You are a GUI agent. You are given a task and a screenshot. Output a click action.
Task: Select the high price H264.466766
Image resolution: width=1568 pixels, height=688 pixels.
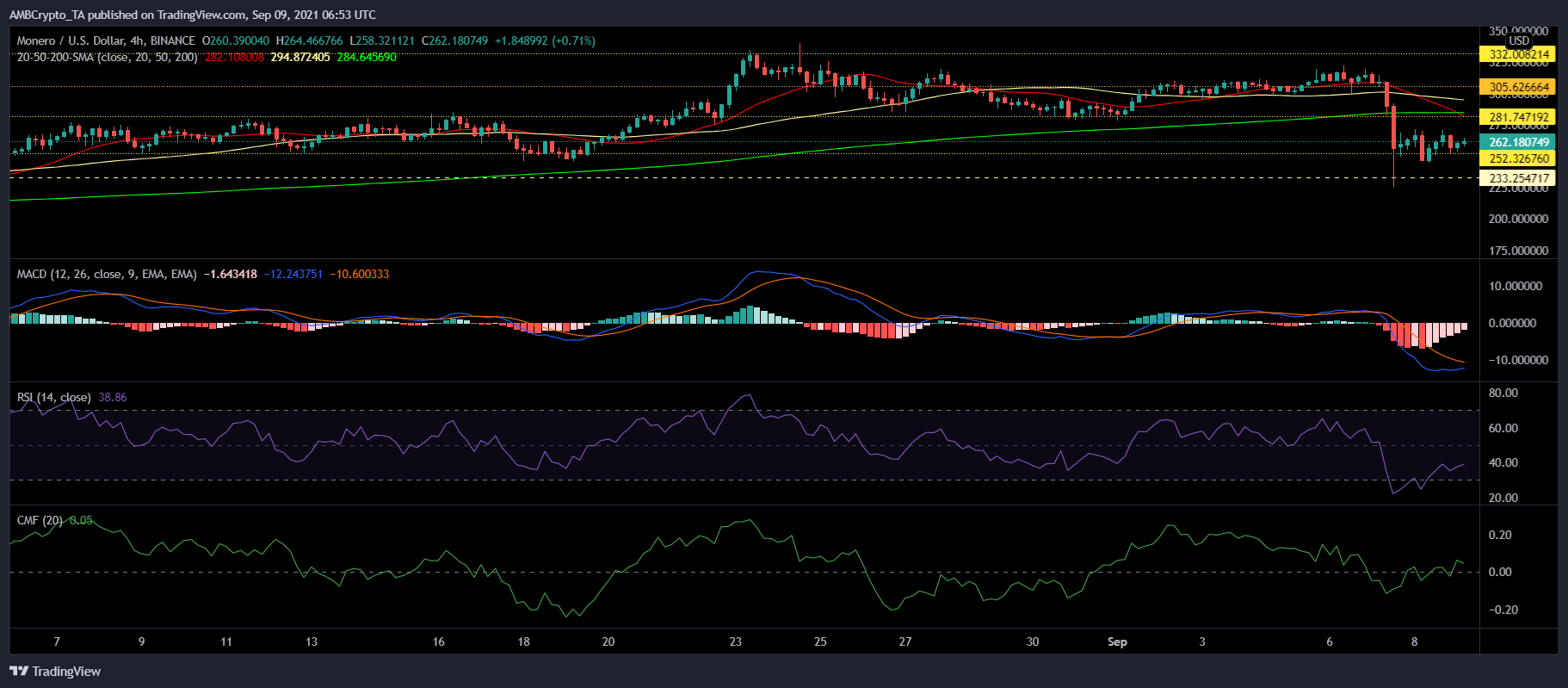pos(309,40)
